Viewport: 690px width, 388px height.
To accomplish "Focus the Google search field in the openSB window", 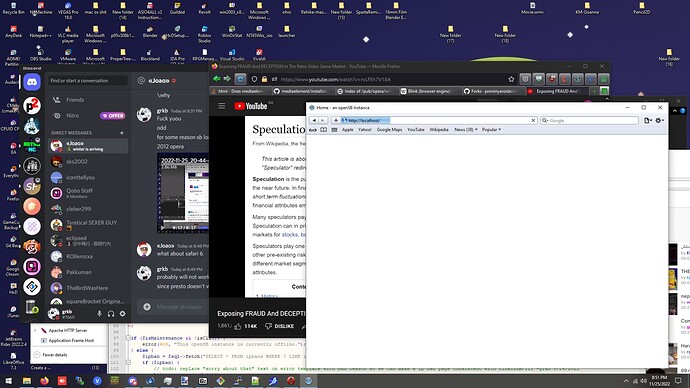I will coord(589,120).
